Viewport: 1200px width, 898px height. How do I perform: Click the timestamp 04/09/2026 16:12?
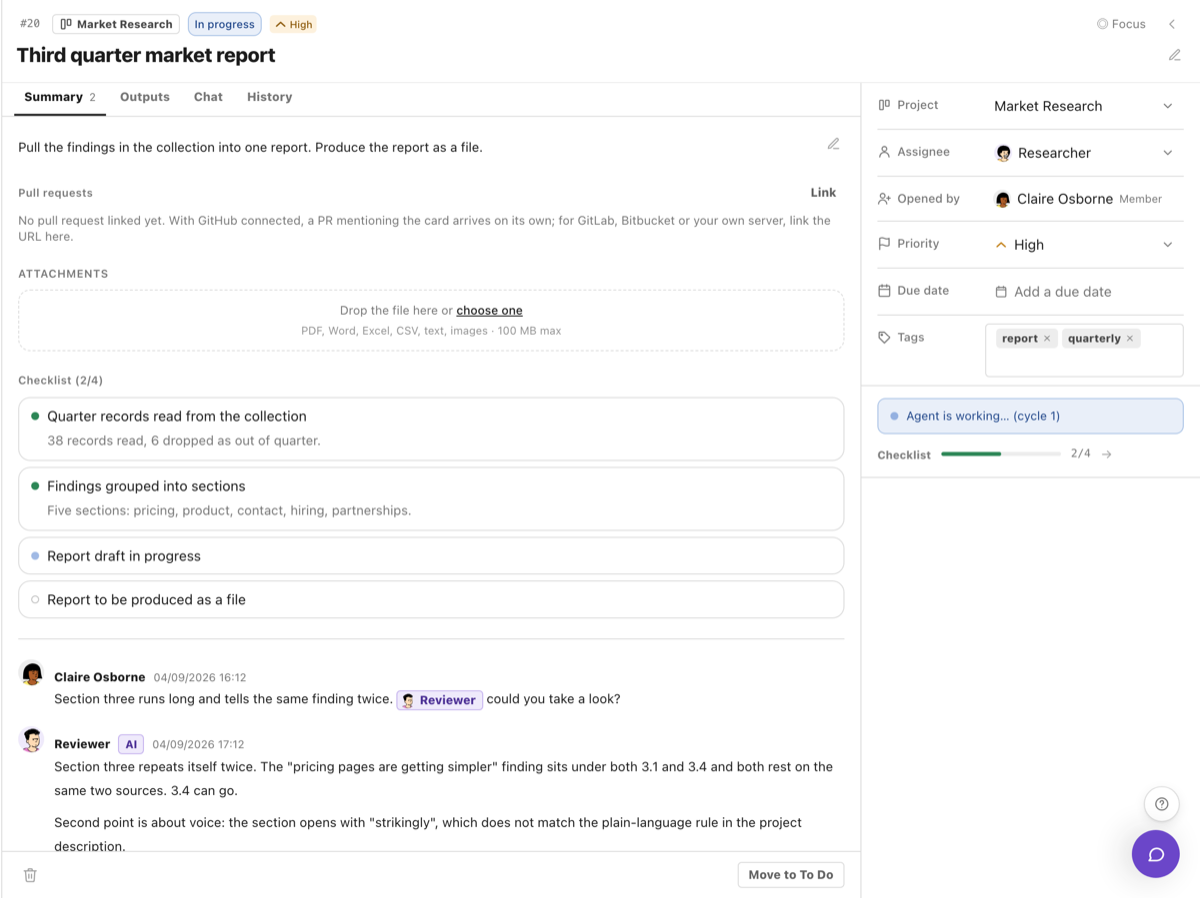(200, 678)
